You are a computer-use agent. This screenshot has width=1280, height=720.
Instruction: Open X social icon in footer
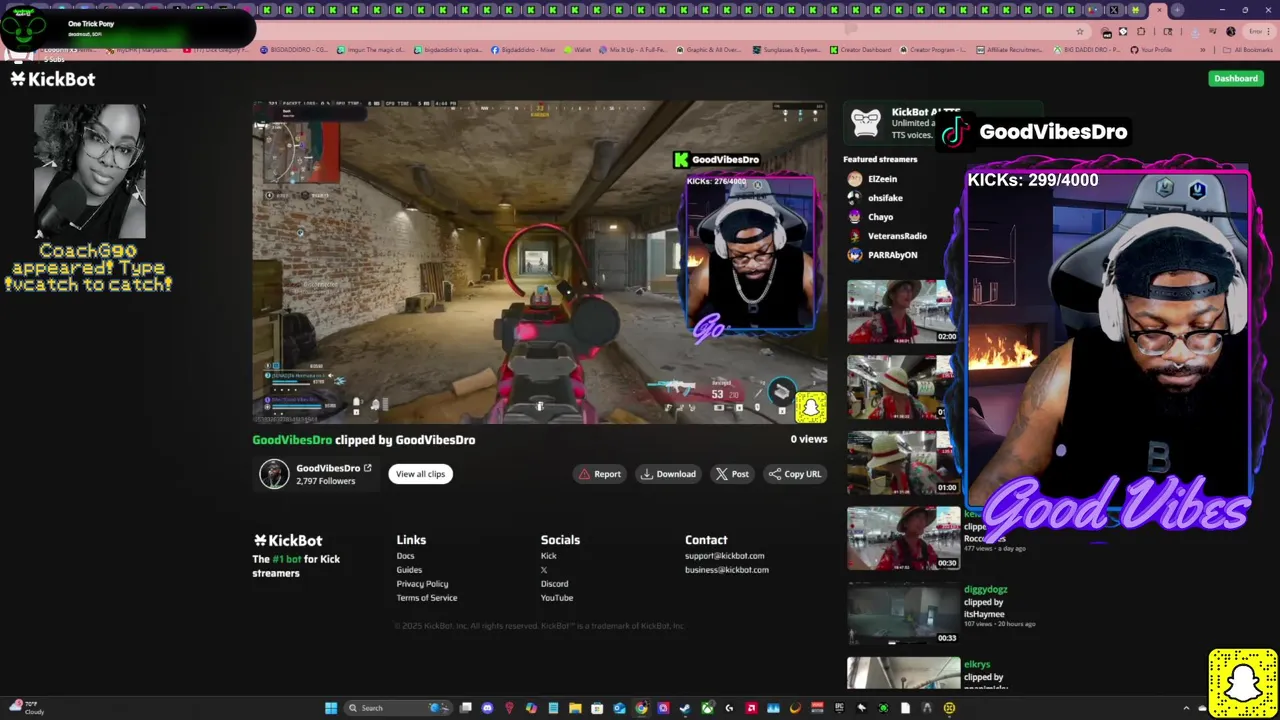pyautogui.click(x=544, y=570)
